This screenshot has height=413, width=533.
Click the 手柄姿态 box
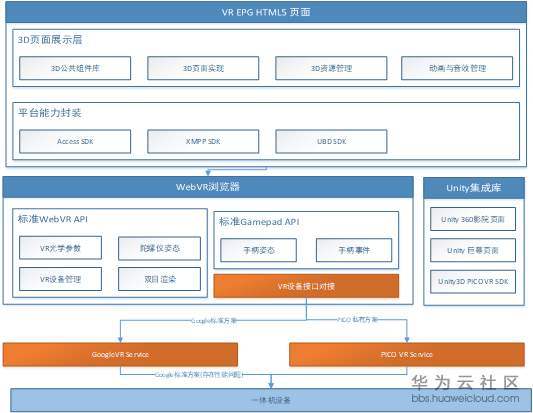pos(258,250)
